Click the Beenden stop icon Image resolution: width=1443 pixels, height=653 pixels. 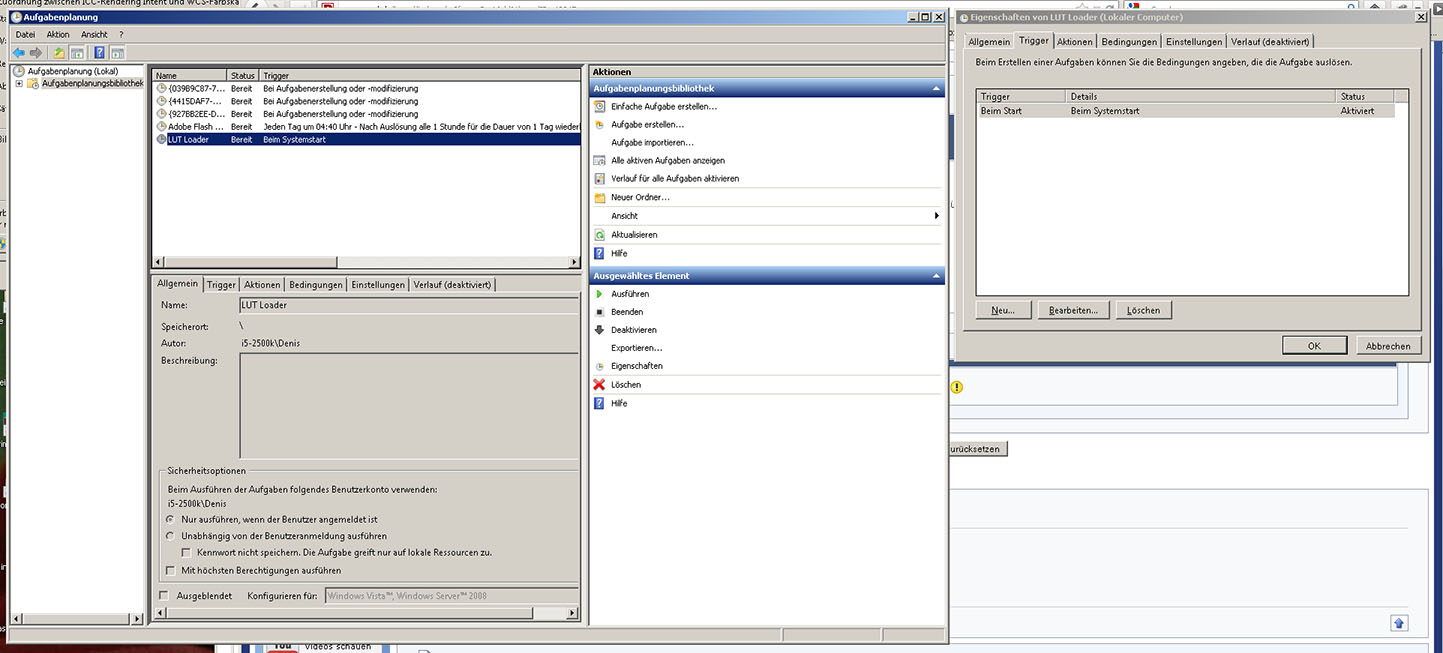coord(600,312)
